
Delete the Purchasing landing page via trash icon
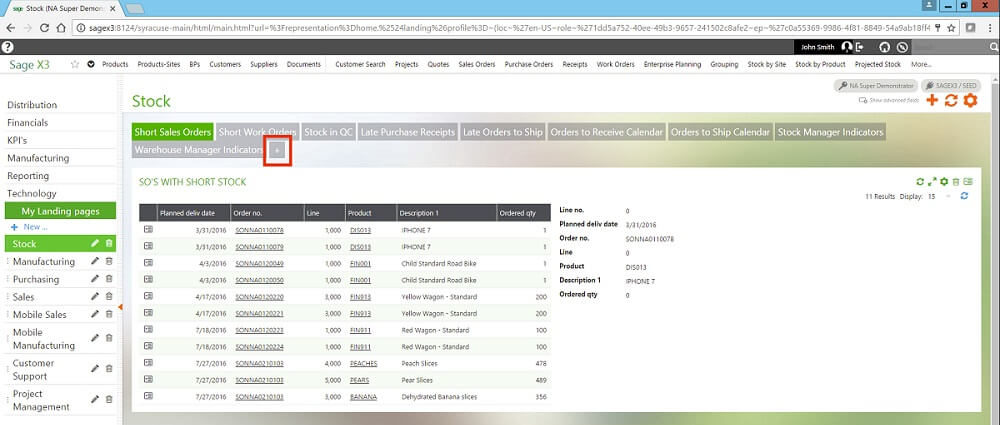pos(109,279)
